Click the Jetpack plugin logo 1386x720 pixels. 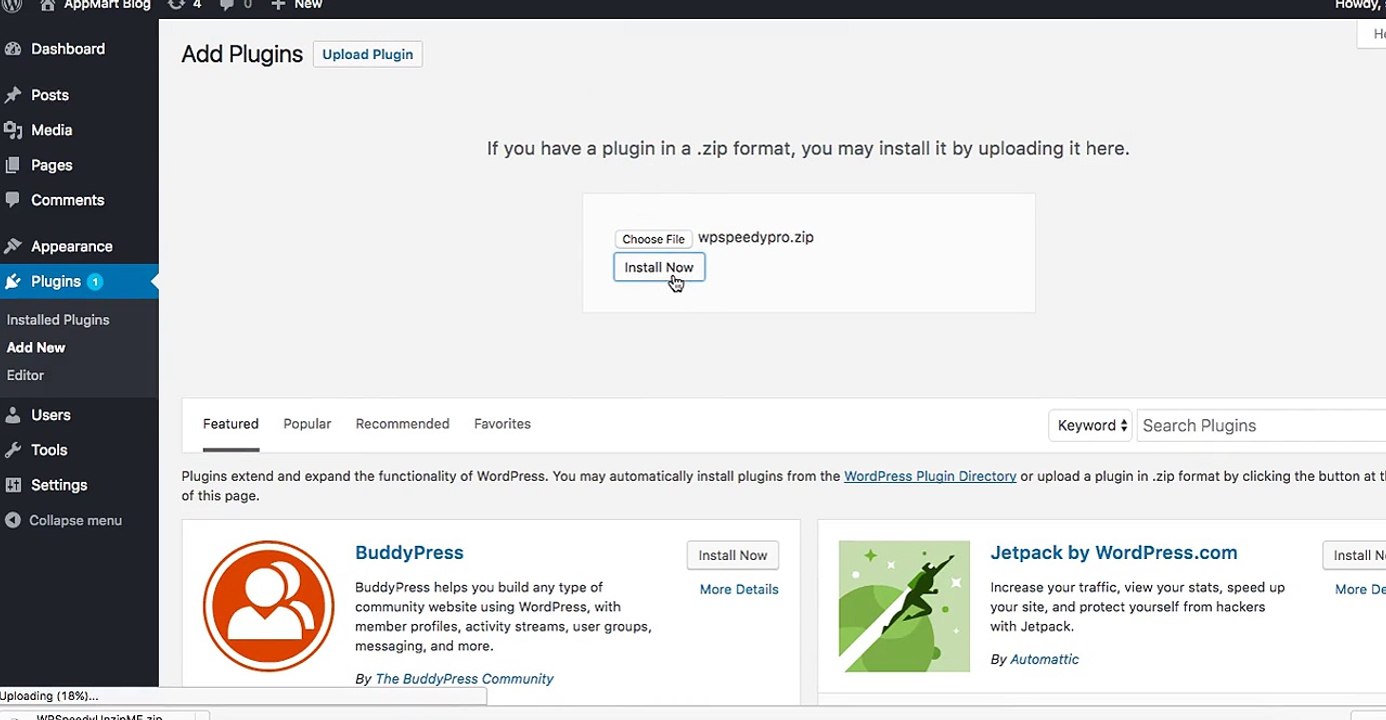click(x=904, y=606)
